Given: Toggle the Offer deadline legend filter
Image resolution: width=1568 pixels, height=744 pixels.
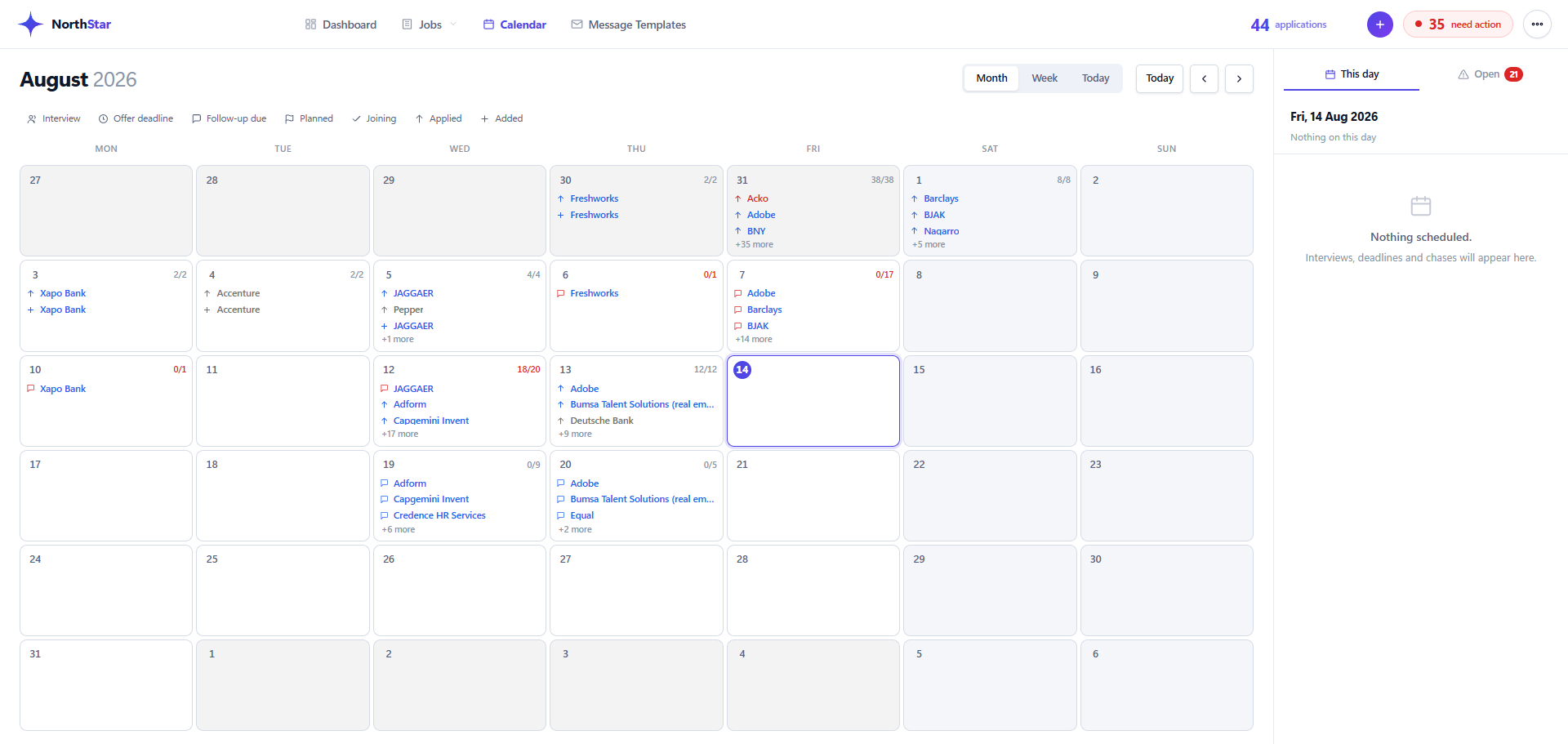Looking at the screenshot, I should [x=136, y=118].
